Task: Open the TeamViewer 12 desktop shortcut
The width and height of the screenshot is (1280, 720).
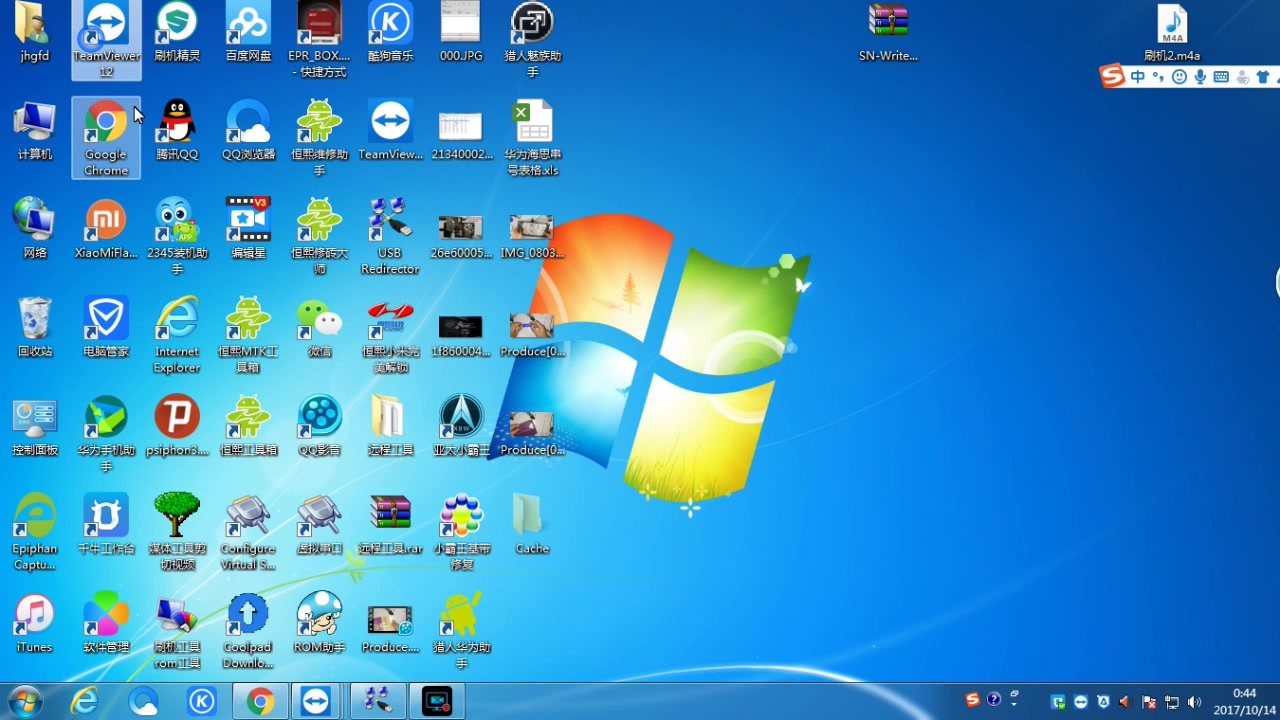Action: [106, 40]
